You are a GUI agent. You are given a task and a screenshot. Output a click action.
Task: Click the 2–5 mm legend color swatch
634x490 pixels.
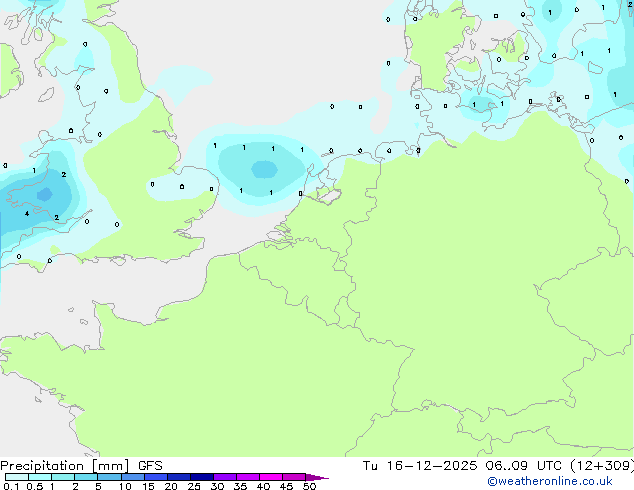coord(86,477)
